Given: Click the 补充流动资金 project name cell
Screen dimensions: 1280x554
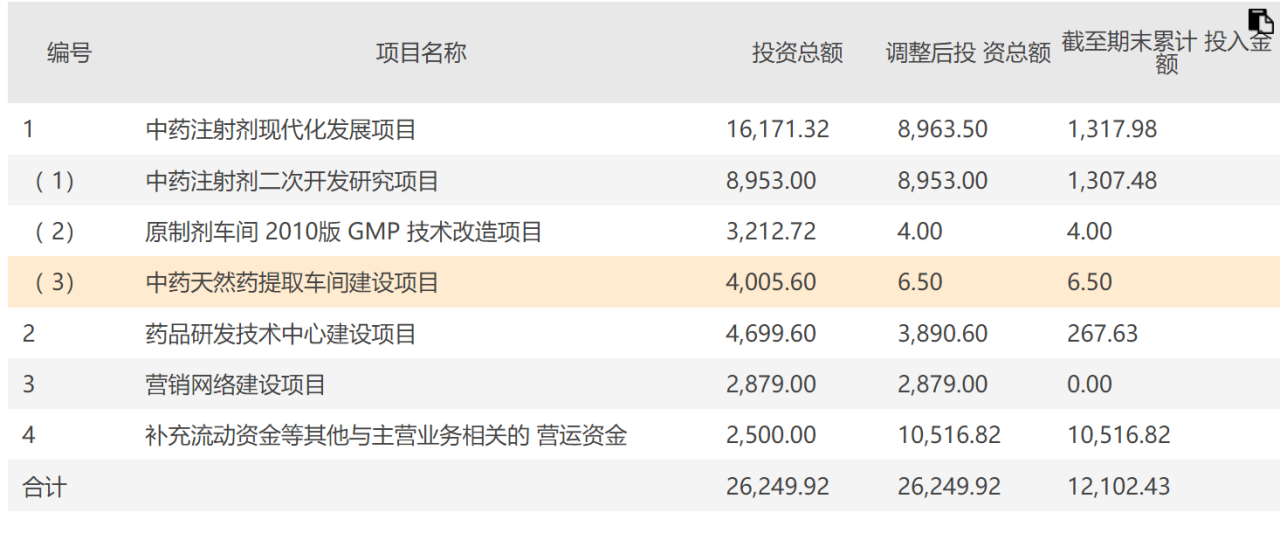Looking at the screenshot, I should pyautogui.click(x=386, y=436).
